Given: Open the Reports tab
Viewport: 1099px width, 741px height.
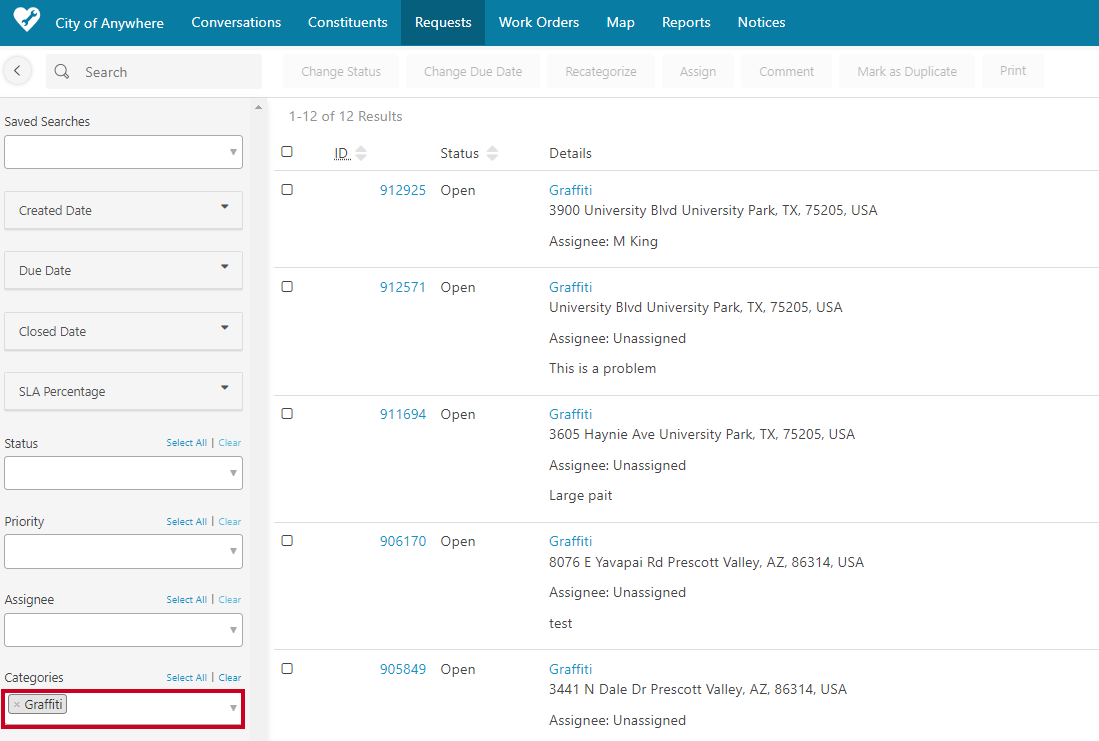Looking at the screenshot, I should pos(686,22).
